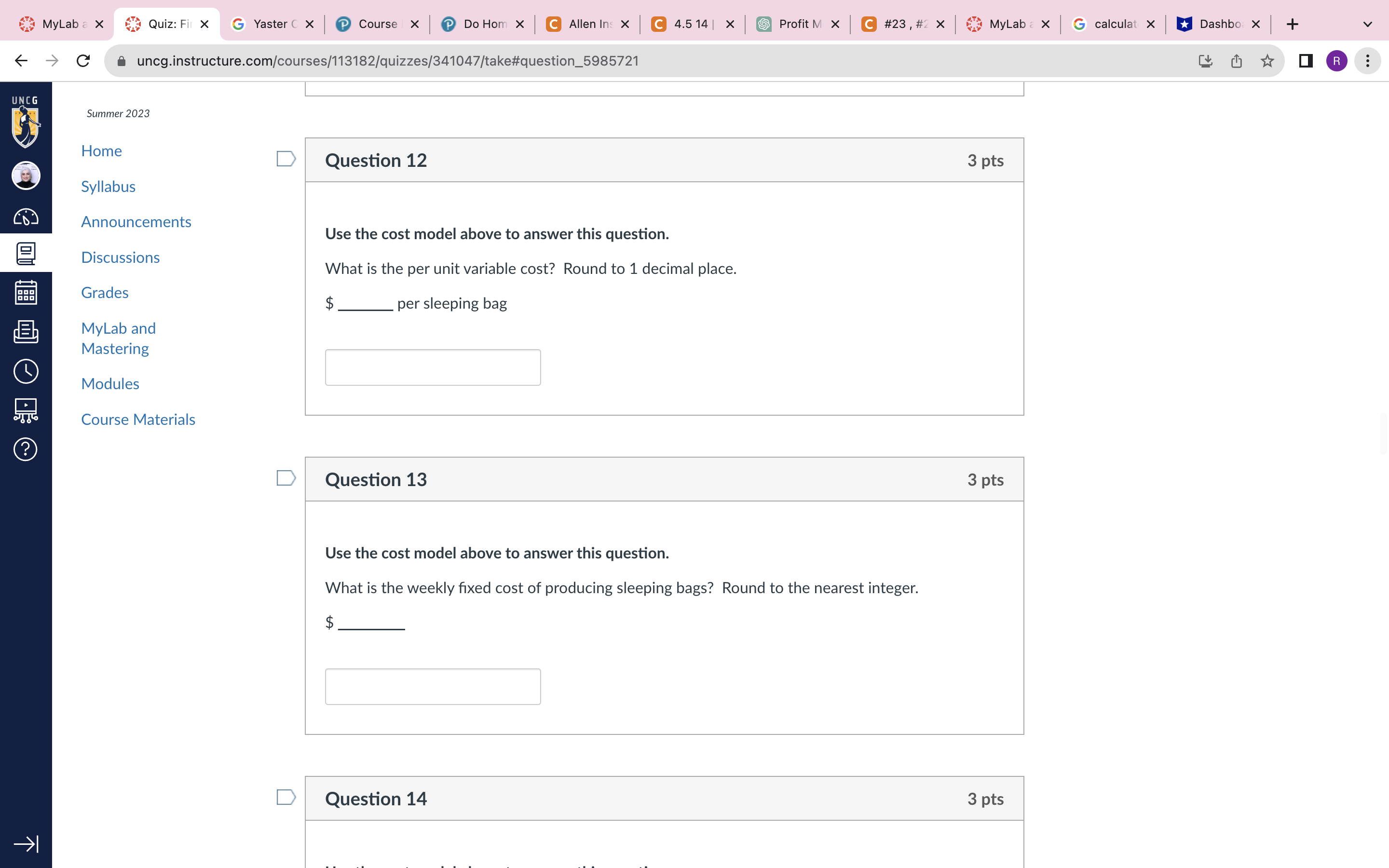Viewport: 1389px width, 868px height.
Task: Click the Question 13 answer input field
Action: (x=433, y=687)
